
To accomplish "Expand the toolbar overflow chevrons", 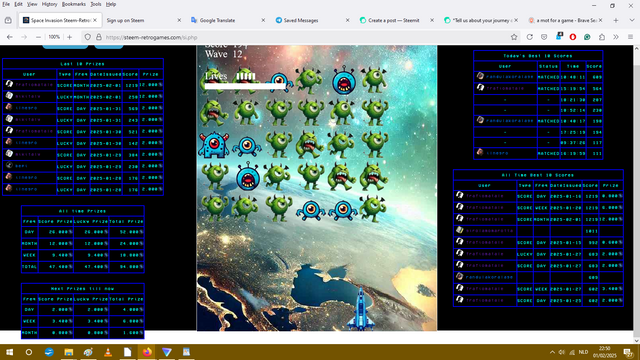I will 616,37.
